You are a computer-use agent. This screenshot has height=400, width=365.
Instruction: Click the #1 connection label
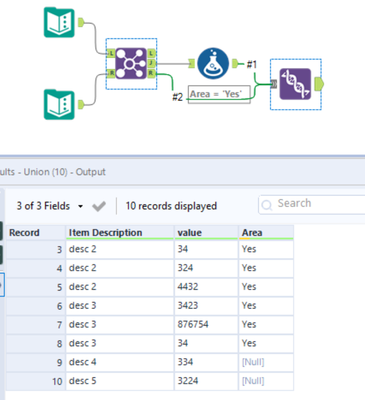[x=252, y=64]
